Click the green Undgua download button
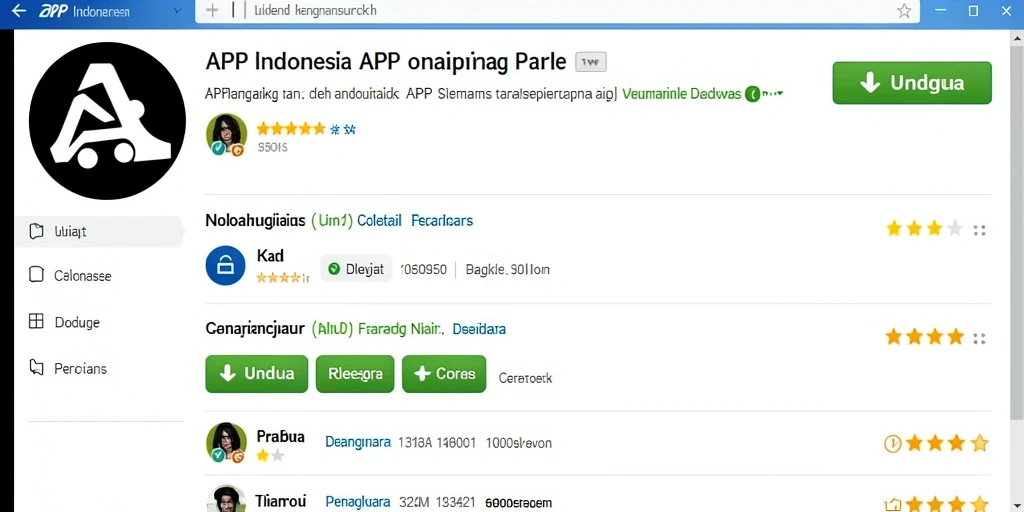This screenshot has height=512, width=1024. [x=912, y=83]
